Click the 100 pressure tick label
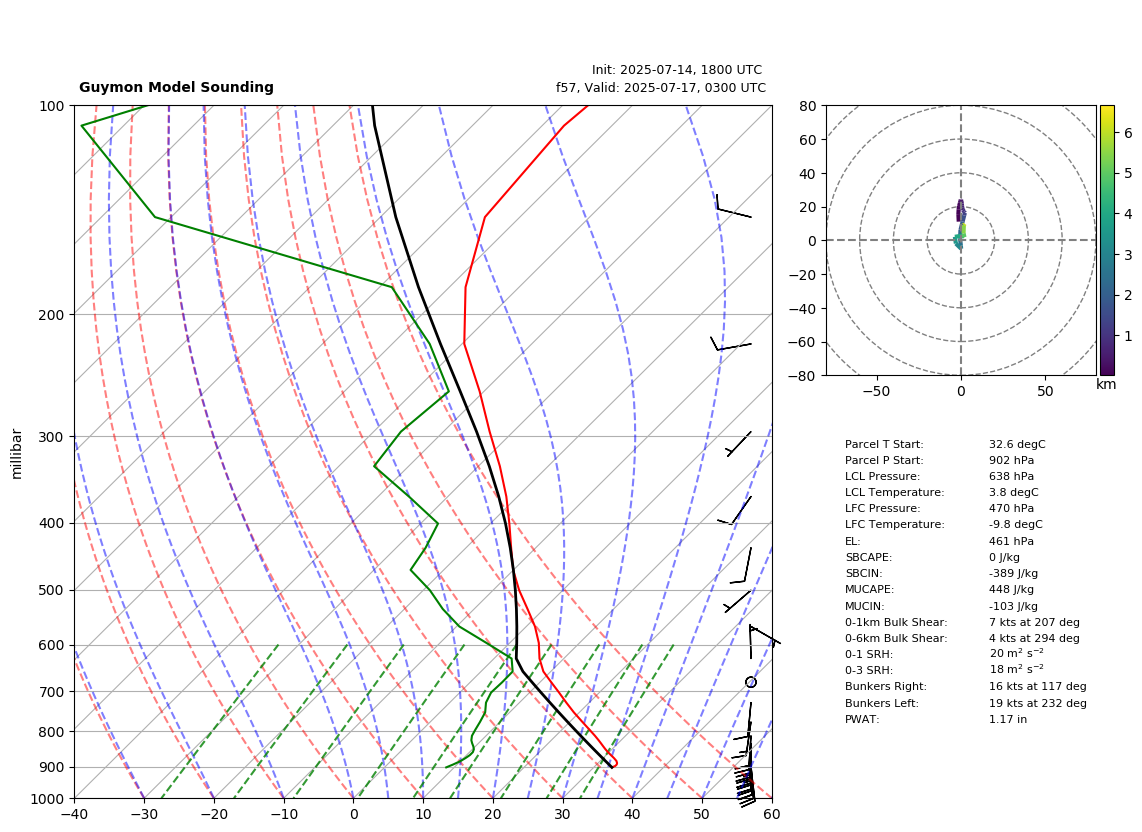Viewport: 1142px width, 832px height. point(52,106)
